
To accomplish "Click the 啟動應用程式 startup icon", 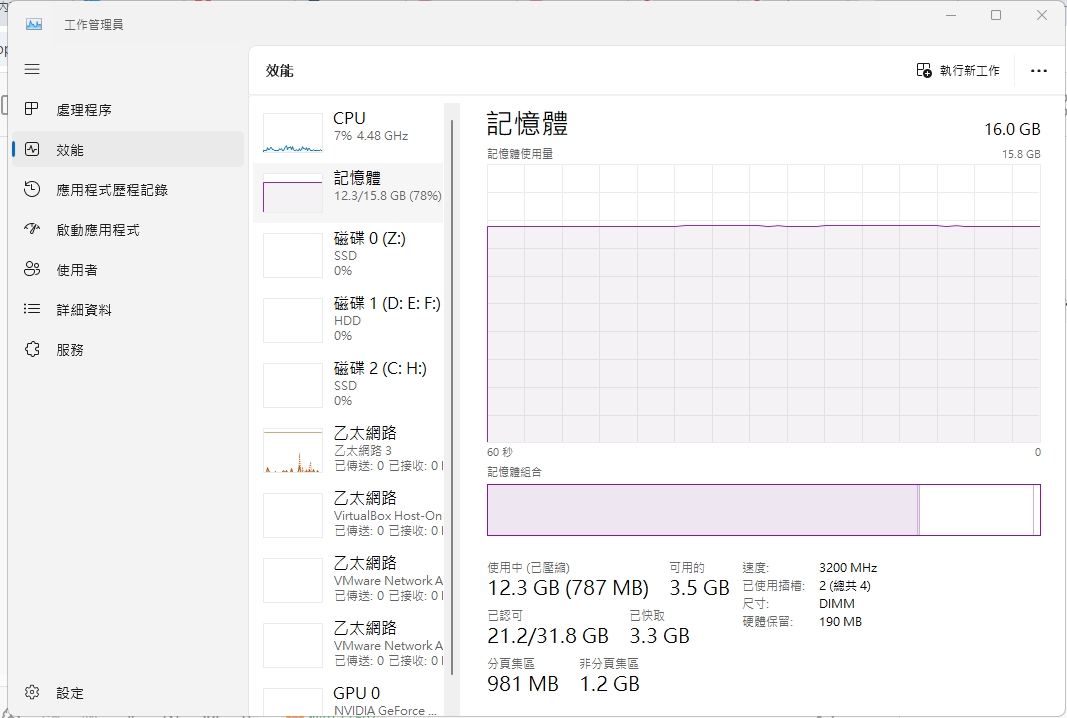I will pos(32,229).
